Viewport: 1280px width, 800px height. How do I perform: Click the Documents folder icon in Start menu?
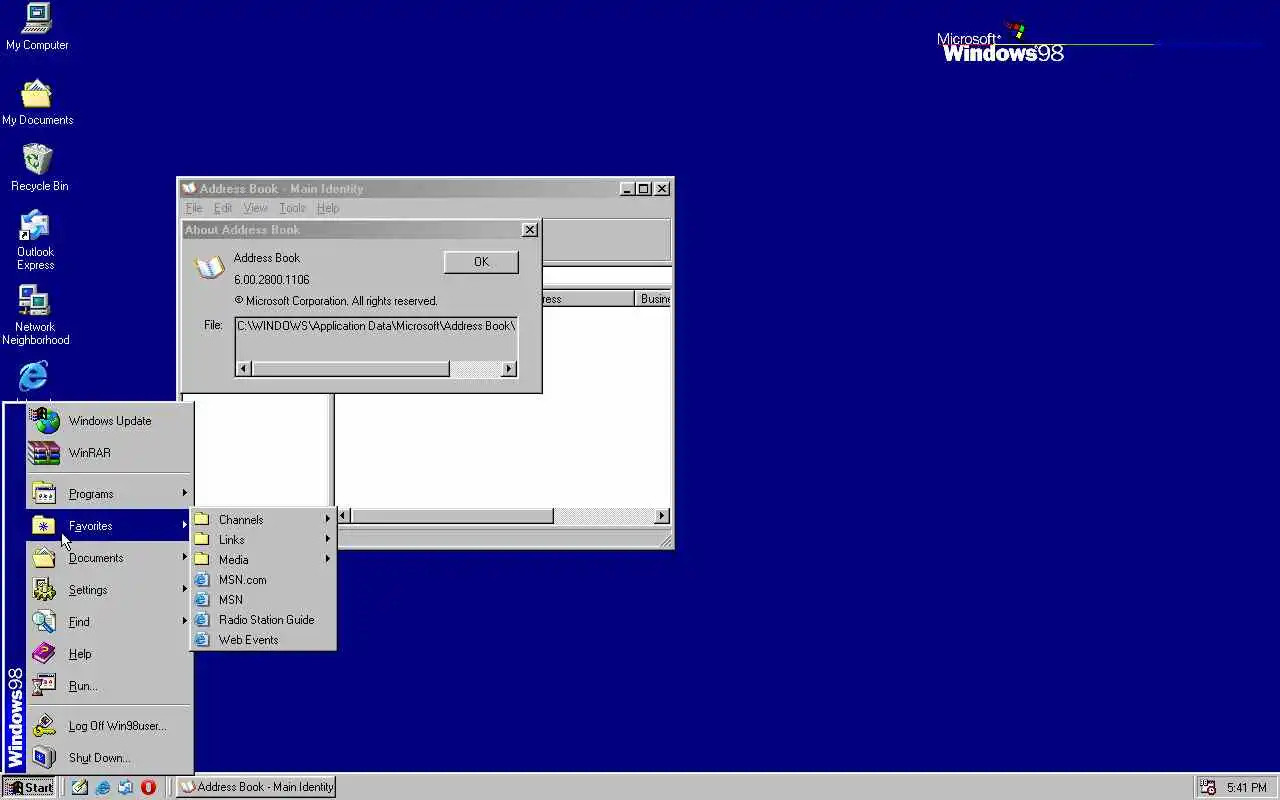44,558
